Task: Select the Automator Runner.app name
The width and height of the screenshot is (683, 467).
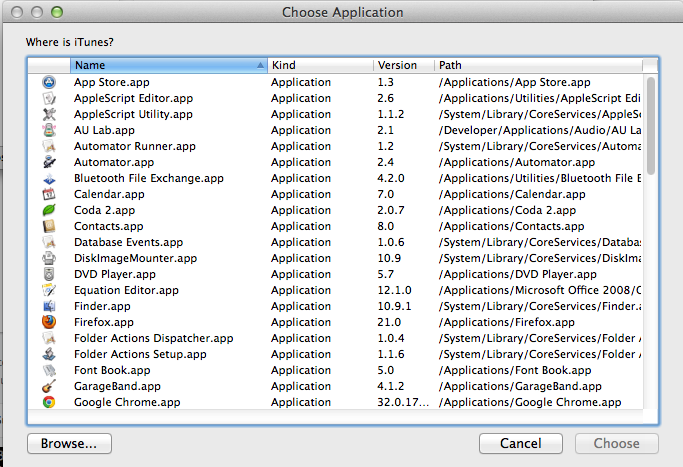Action: point(135,146)
